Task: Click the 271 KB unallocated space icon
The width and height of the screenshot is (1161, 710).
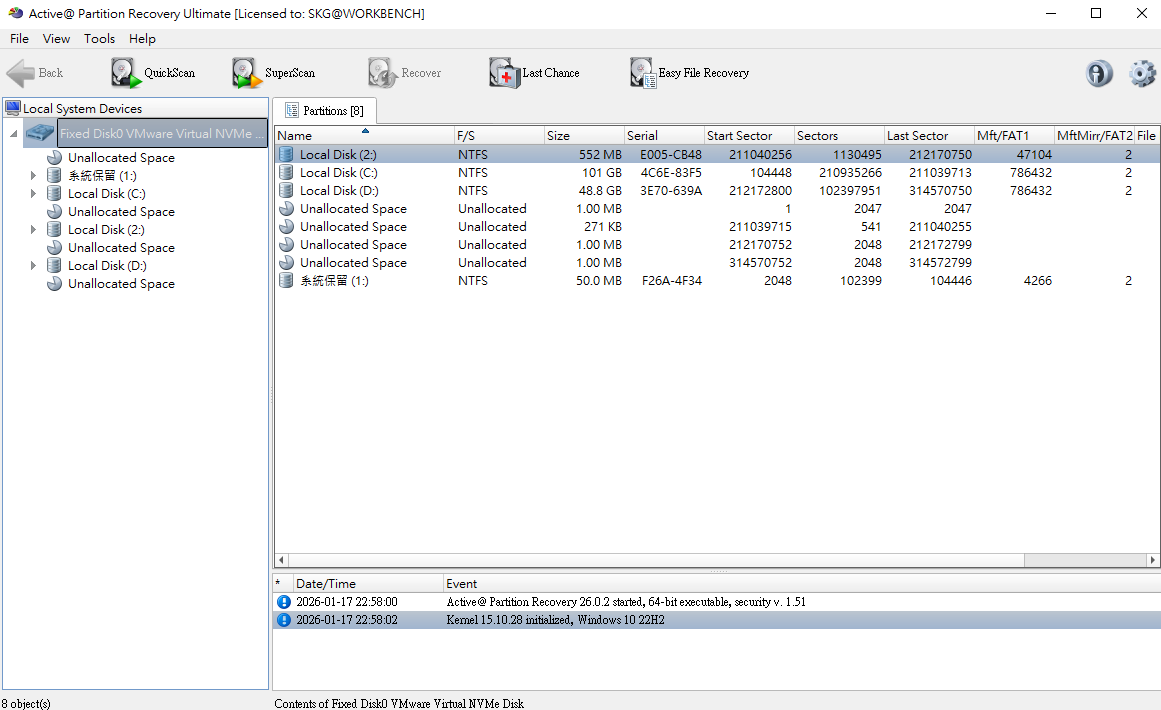Action: click(x=286, y=227)
